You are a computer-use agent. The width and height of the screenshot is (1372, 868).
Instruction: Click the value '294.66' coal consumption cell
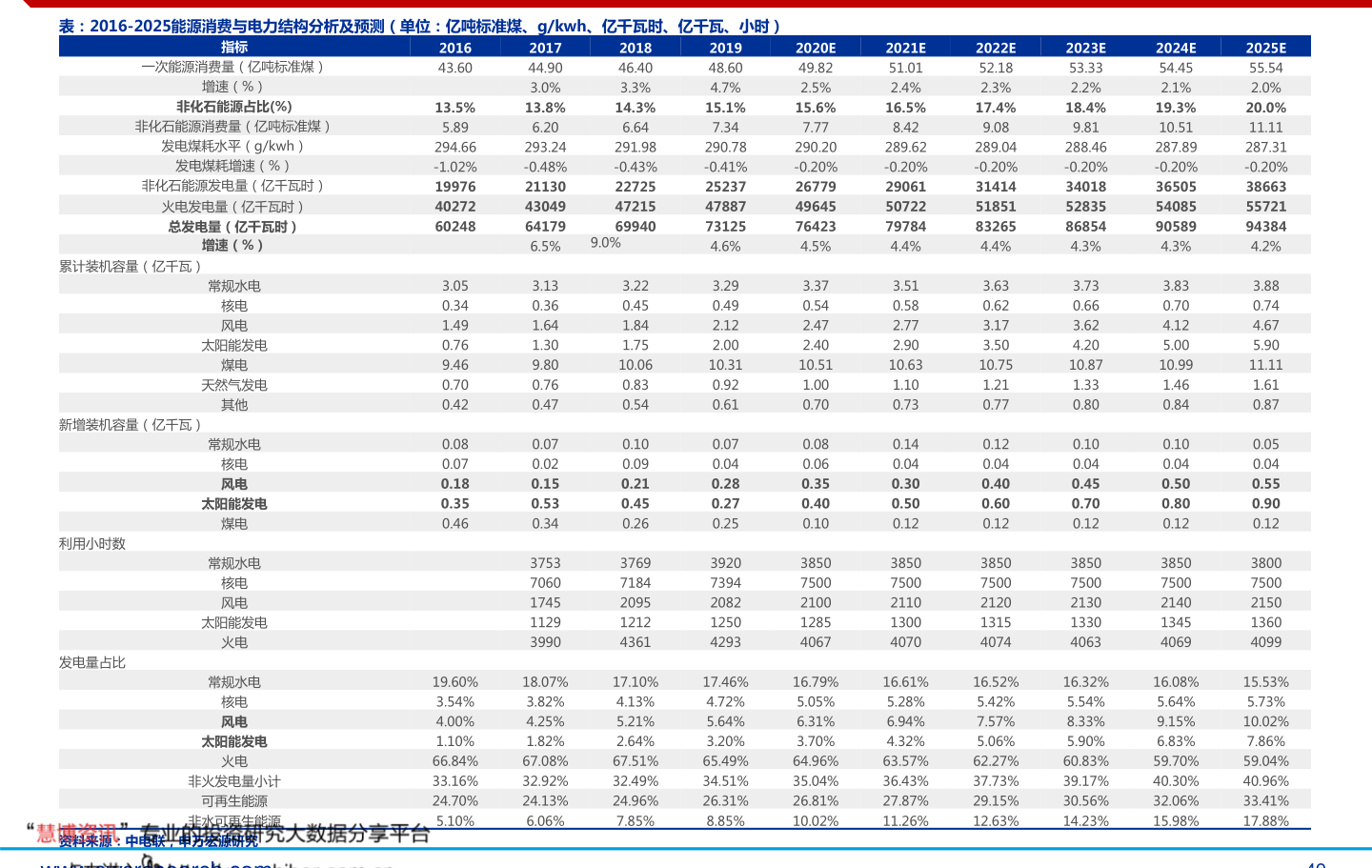pyautogui.click(x=455, y=147)
